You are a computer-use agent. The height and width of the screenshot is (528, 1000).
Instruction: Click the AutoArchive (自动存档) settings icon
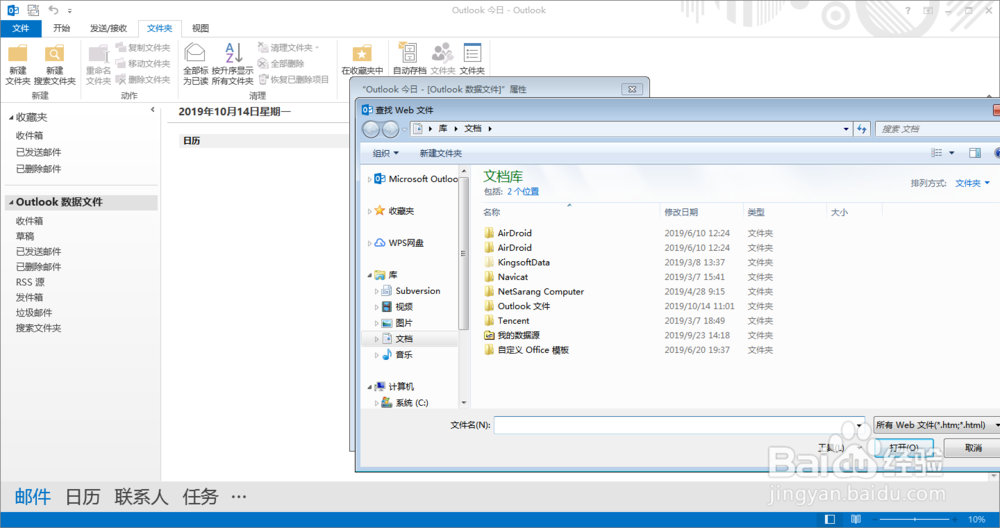pyautogui.click(x=409, y=59)
